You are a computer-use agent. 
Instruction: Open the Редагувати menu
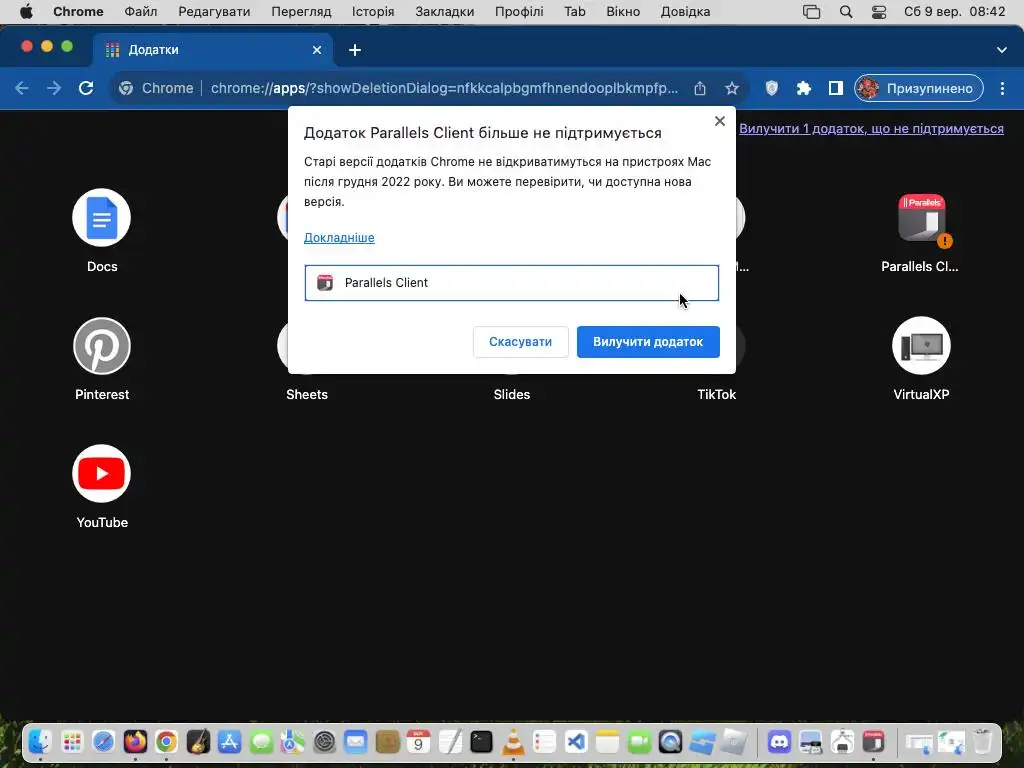click(214, 12)
